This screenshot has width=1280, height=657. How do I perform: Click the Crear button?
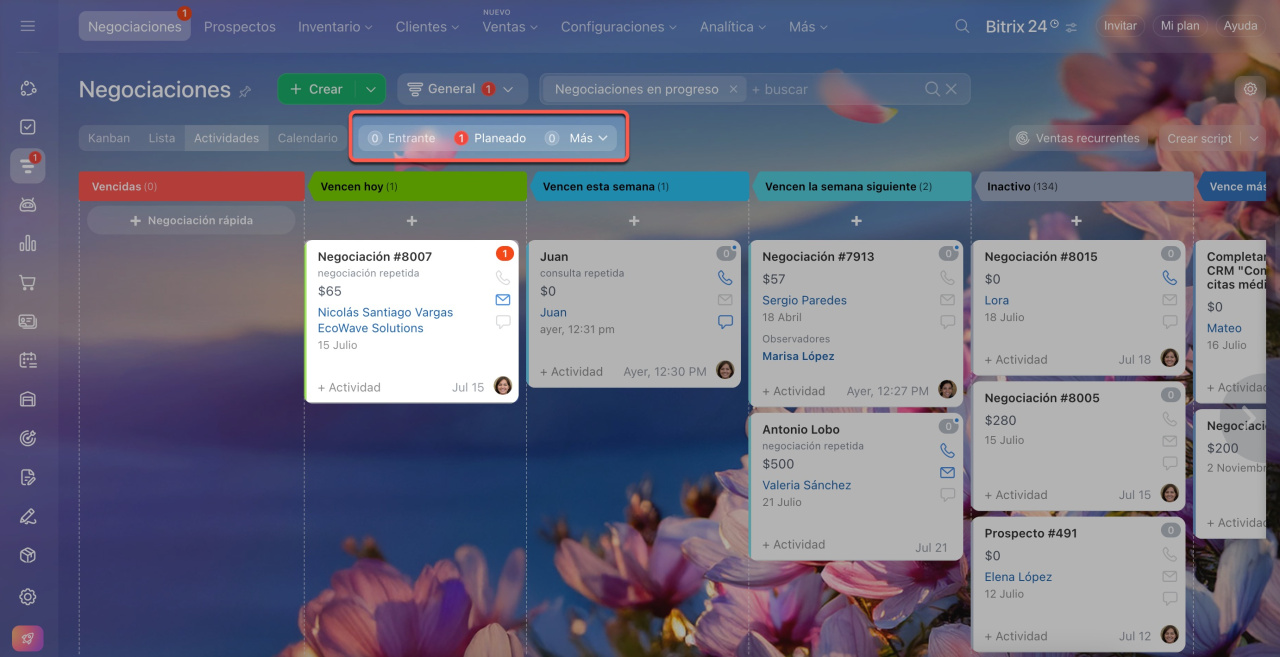point(317,89)
